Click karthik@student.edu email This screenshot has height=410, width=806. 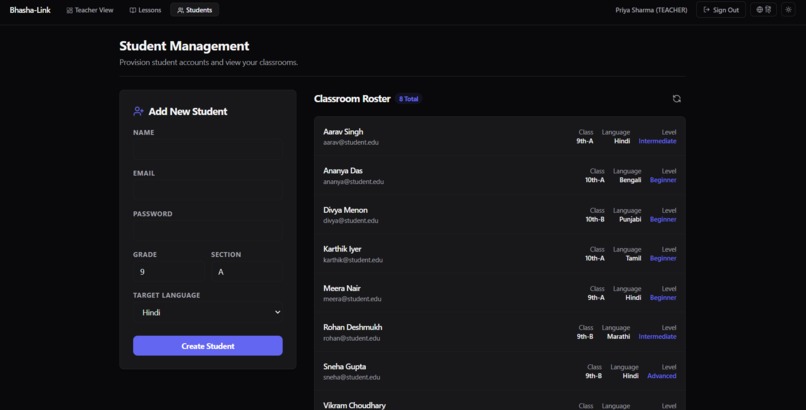(x=353, y=260)
